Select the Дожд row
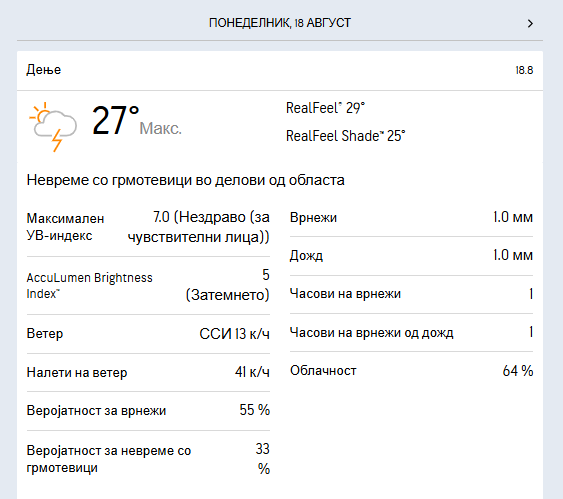The height and width of the screenshot is (499, 563). click(x=411, y=256)
